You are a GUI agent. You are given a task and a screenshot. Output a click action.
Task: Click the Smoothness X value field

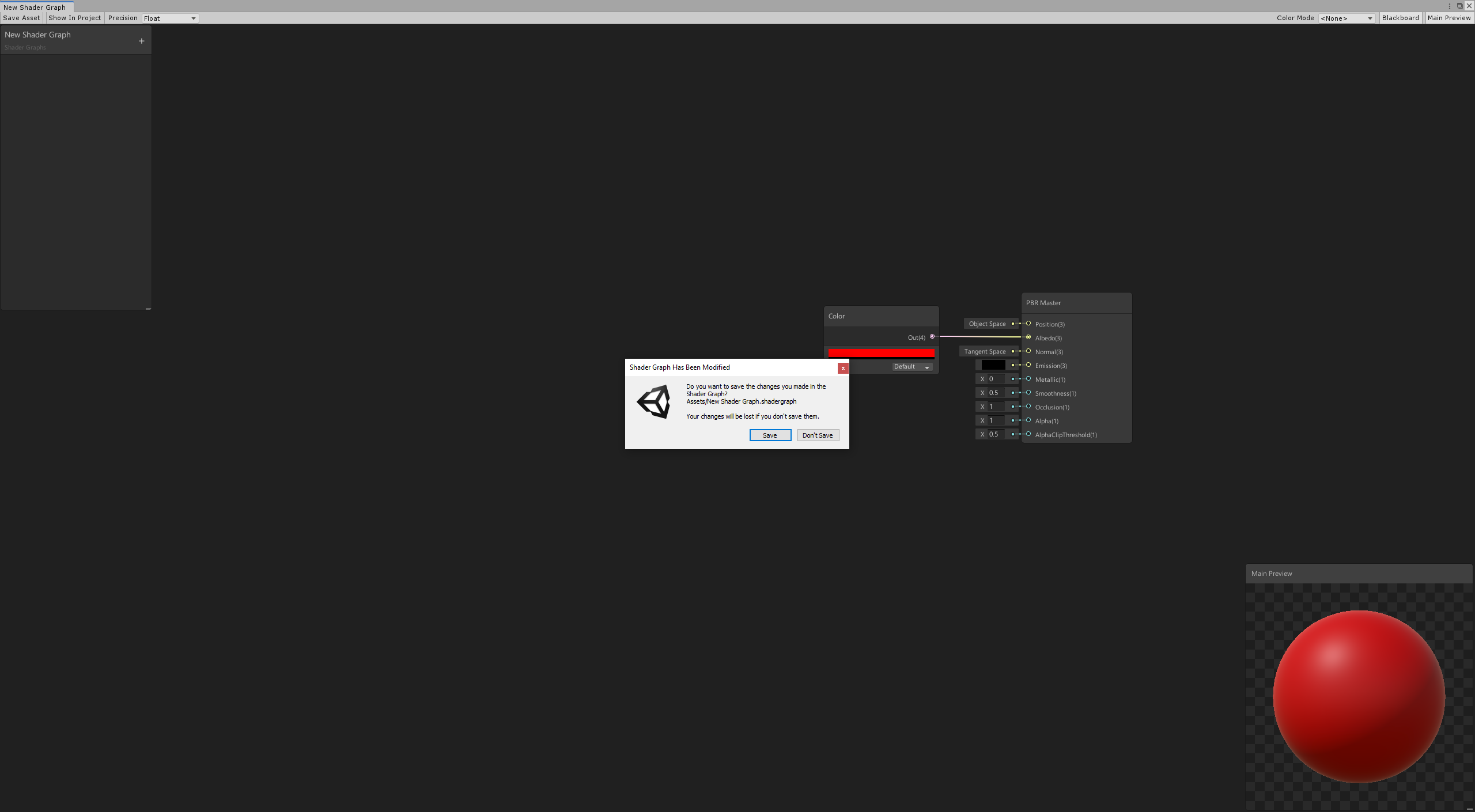[x=996, y=393]
